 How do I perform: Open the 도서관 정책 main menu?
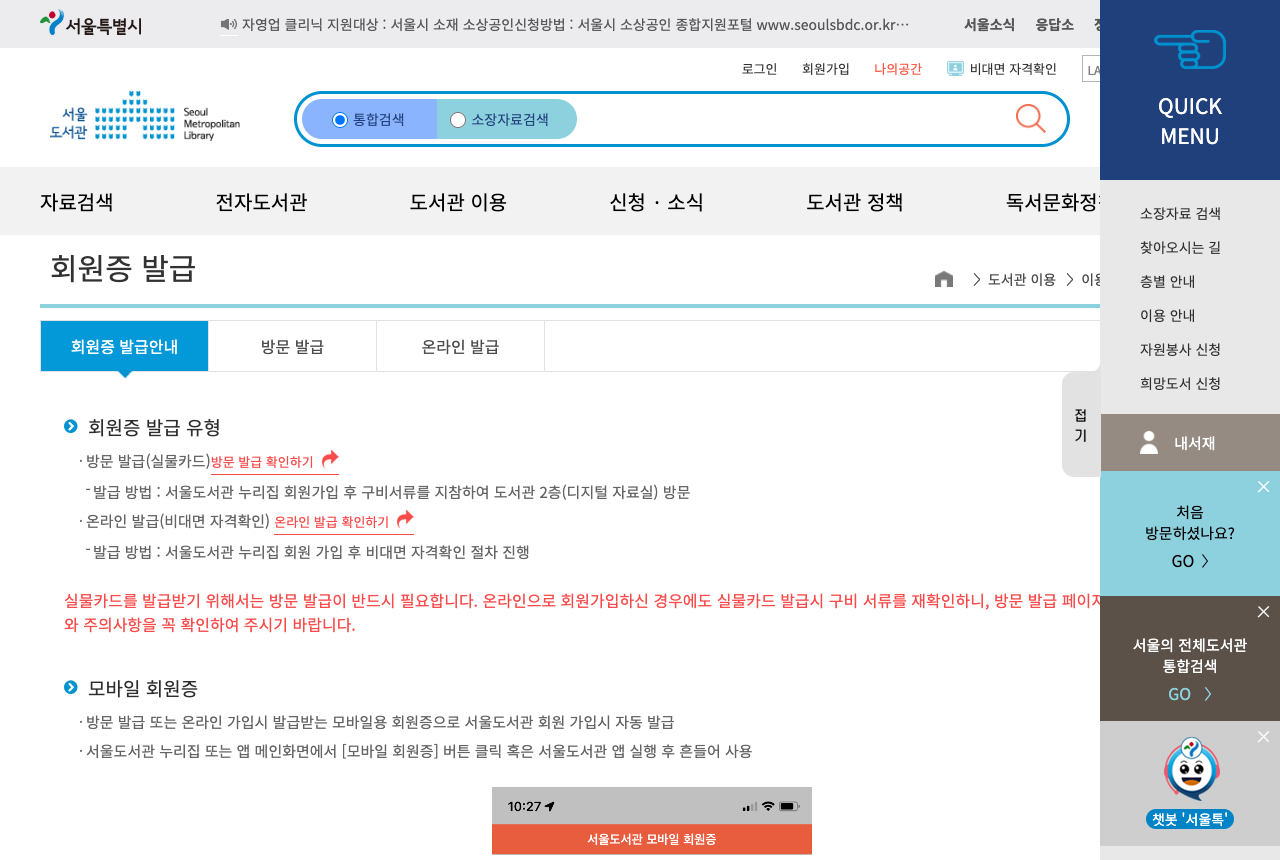click(855, 202)
